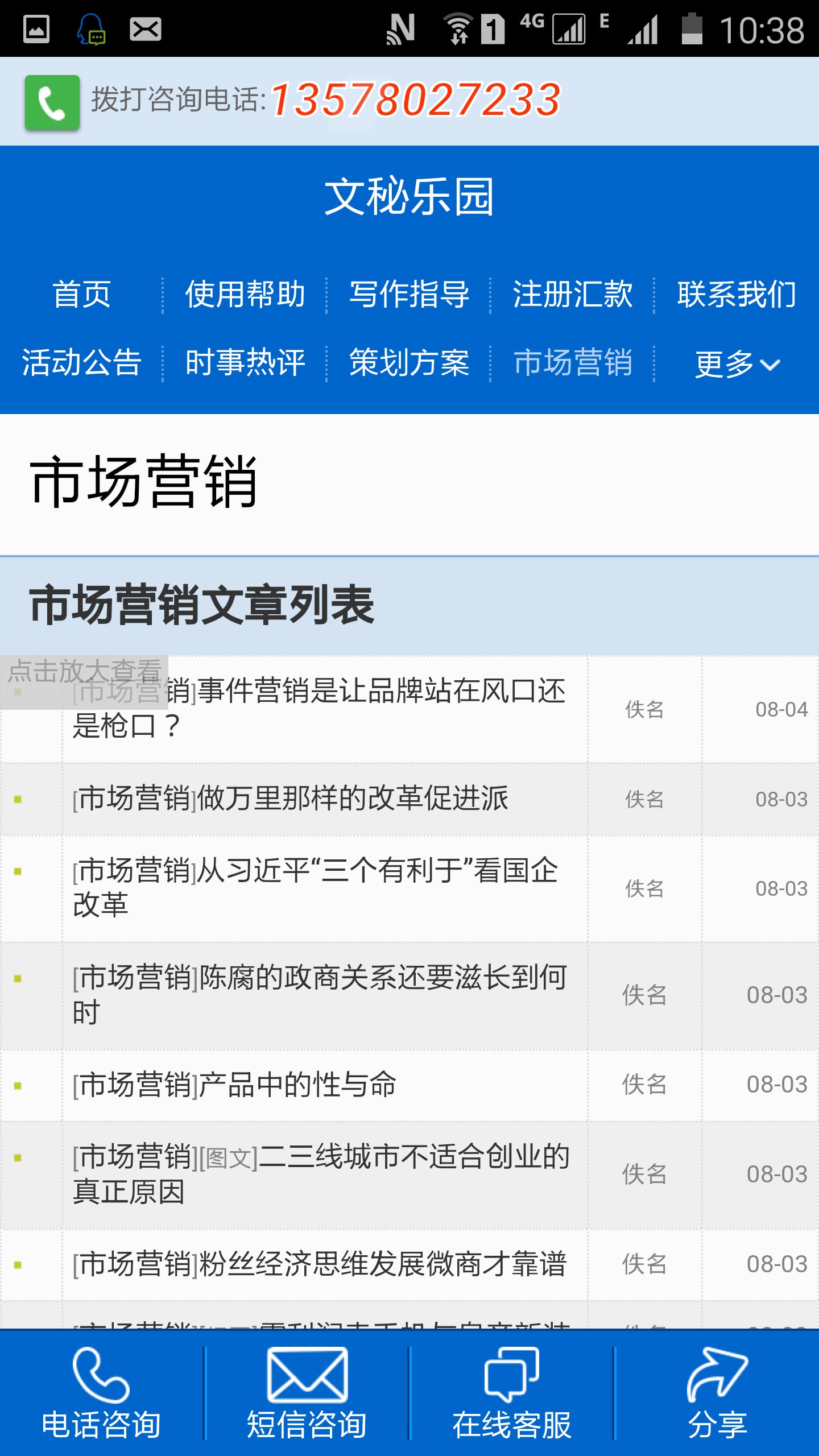Open the QQ notification icon in status bar
The height and width of the screenshot is (1456, 819).
coord(91,30)
